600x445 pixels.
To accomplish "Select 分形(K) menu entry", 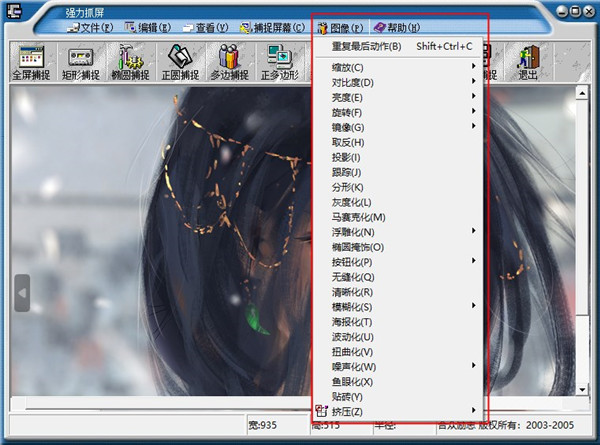I will tap(398, 187).
